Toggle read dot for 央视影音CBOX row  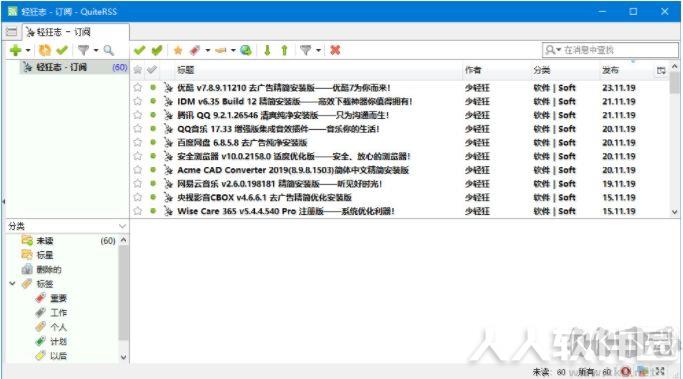coord(153,197)
